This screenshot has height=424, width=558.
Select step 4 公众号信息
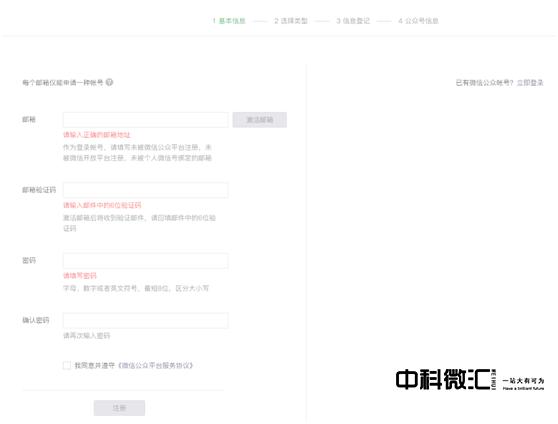pyautogui.click(x=418, y=21)
